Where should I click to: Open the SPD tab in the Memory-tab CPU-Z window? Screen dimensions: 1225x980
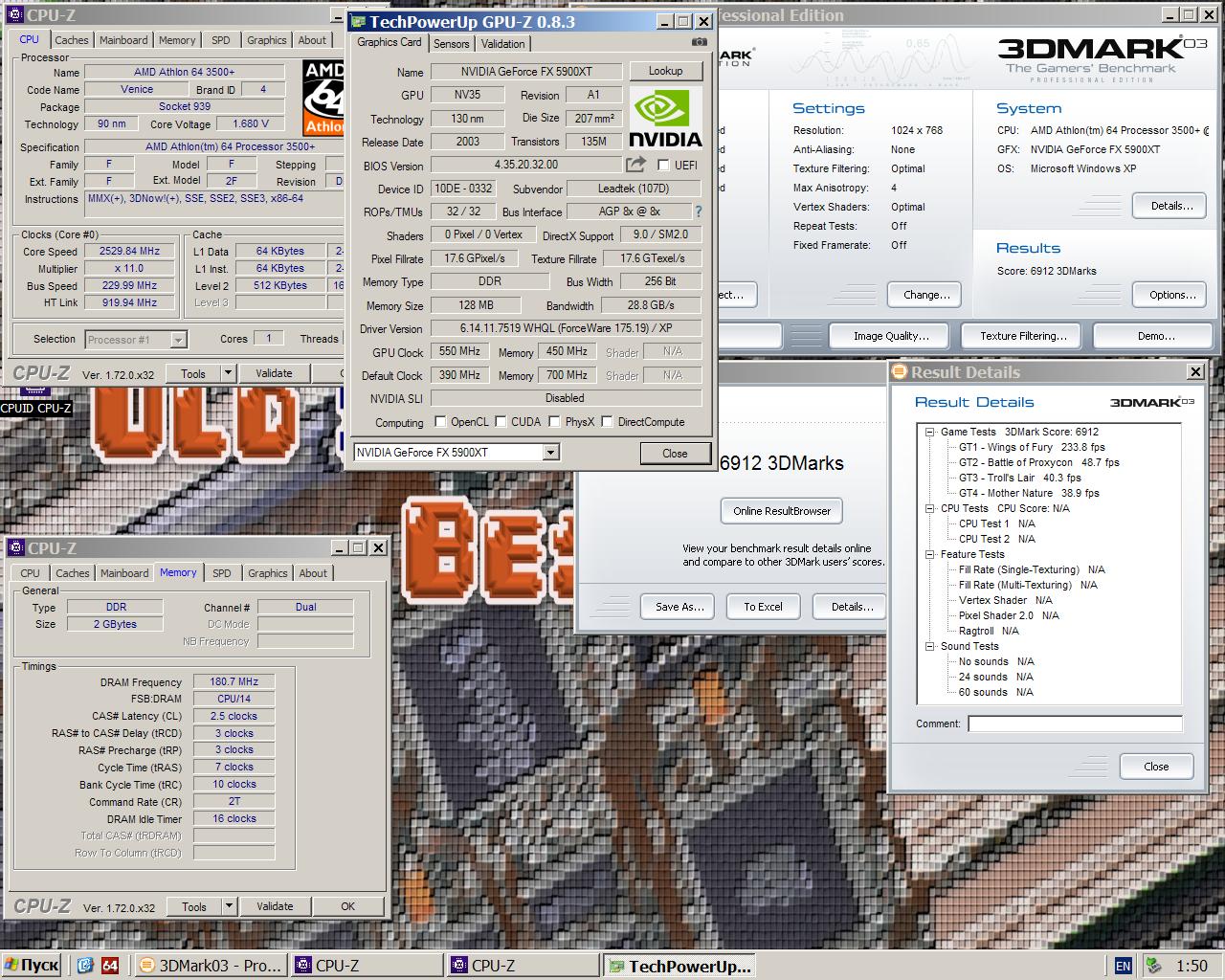[222, 573]
